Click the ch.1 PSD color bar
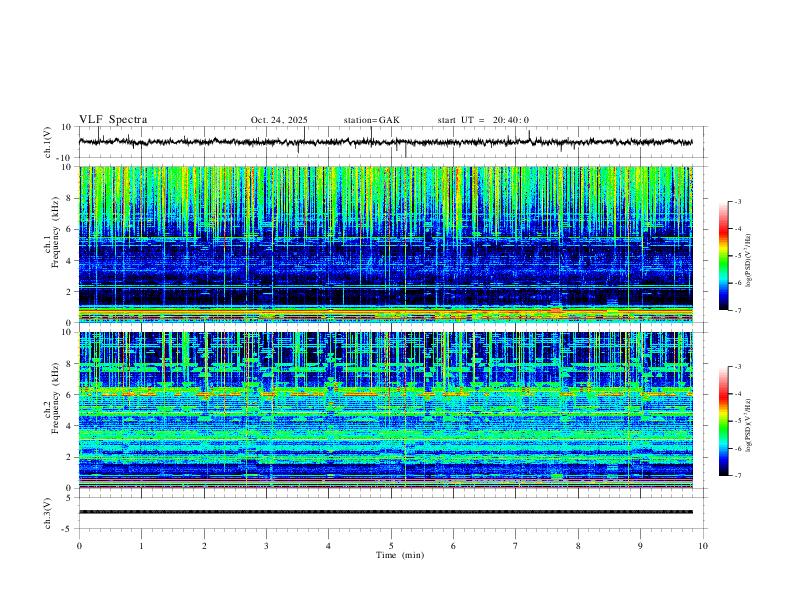The height and width of the screenshot is (612, 792). pos(723,256)
